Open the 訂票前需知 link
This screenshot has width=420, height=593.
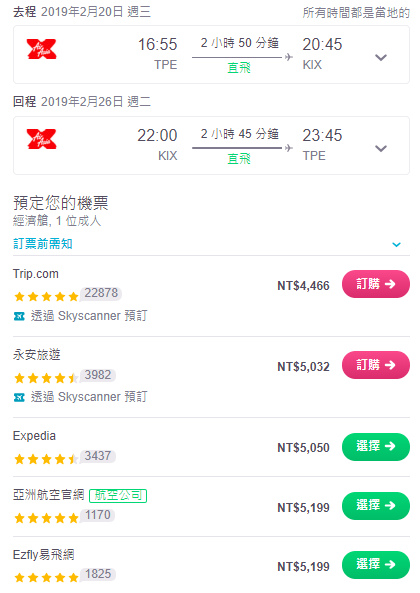pos(43,244)
